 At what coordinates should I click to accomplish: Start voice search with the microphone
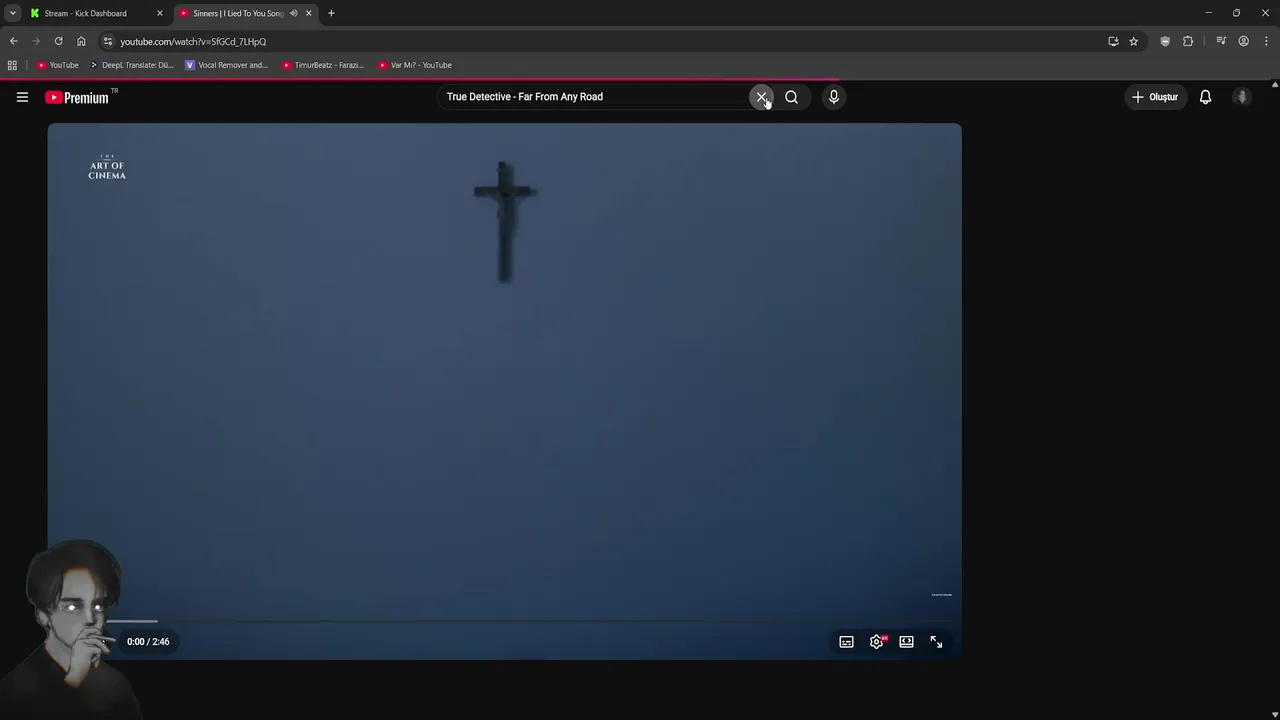click(x=834, y=97)
